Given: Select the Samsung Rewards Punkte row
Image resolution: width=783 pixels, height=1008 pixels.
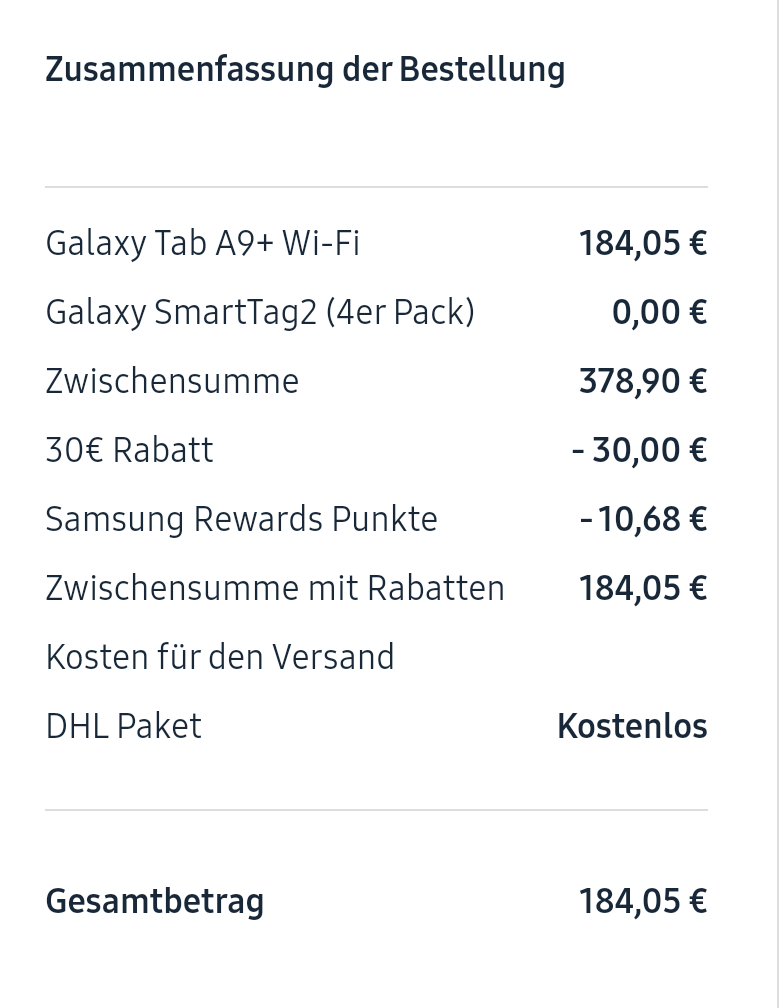Looking at the screenshot, I should [x=241, y=519].
